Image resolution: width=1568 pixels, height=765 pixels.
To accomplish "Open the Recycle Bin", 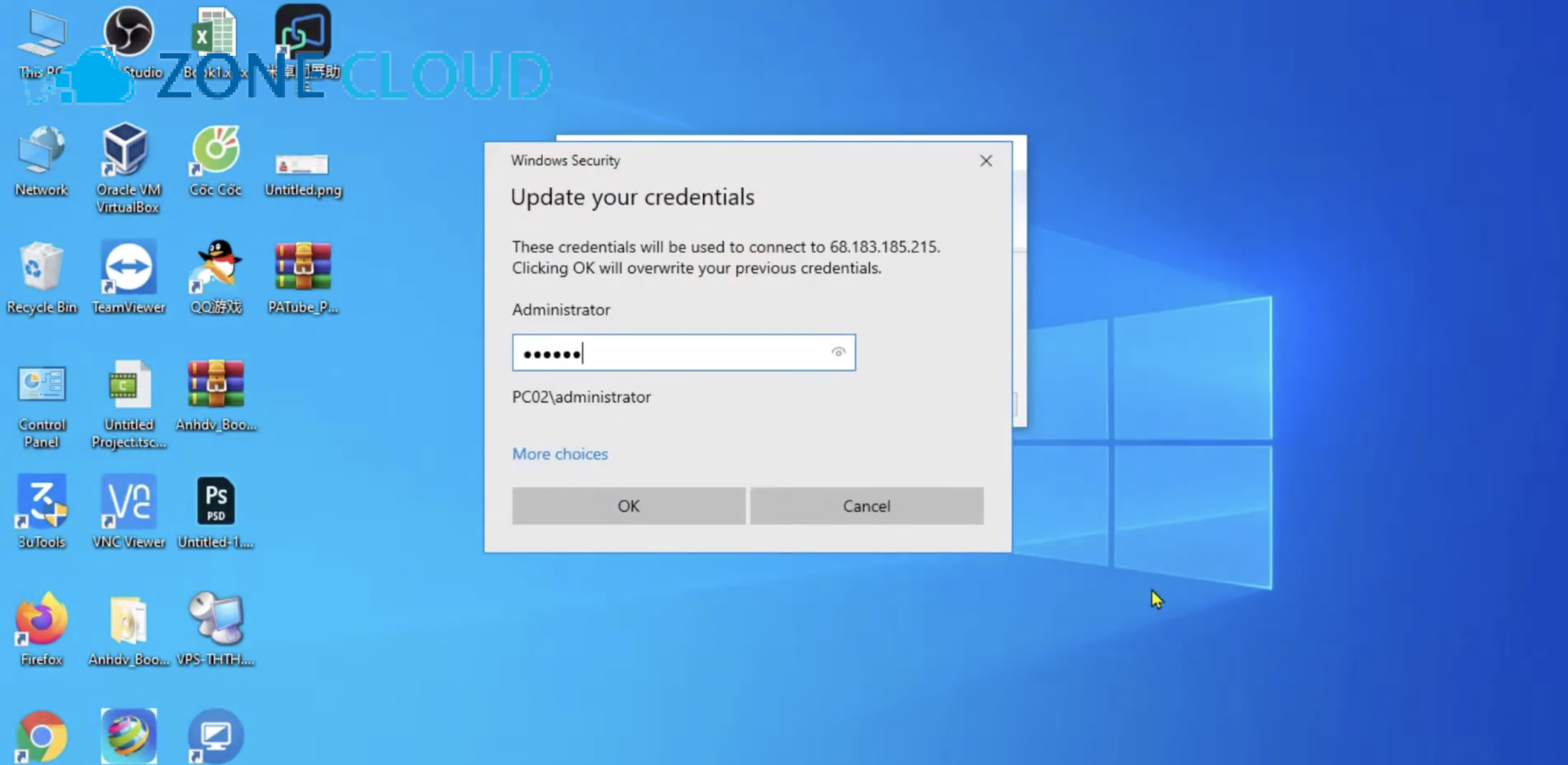I will (x=42, y=278).
